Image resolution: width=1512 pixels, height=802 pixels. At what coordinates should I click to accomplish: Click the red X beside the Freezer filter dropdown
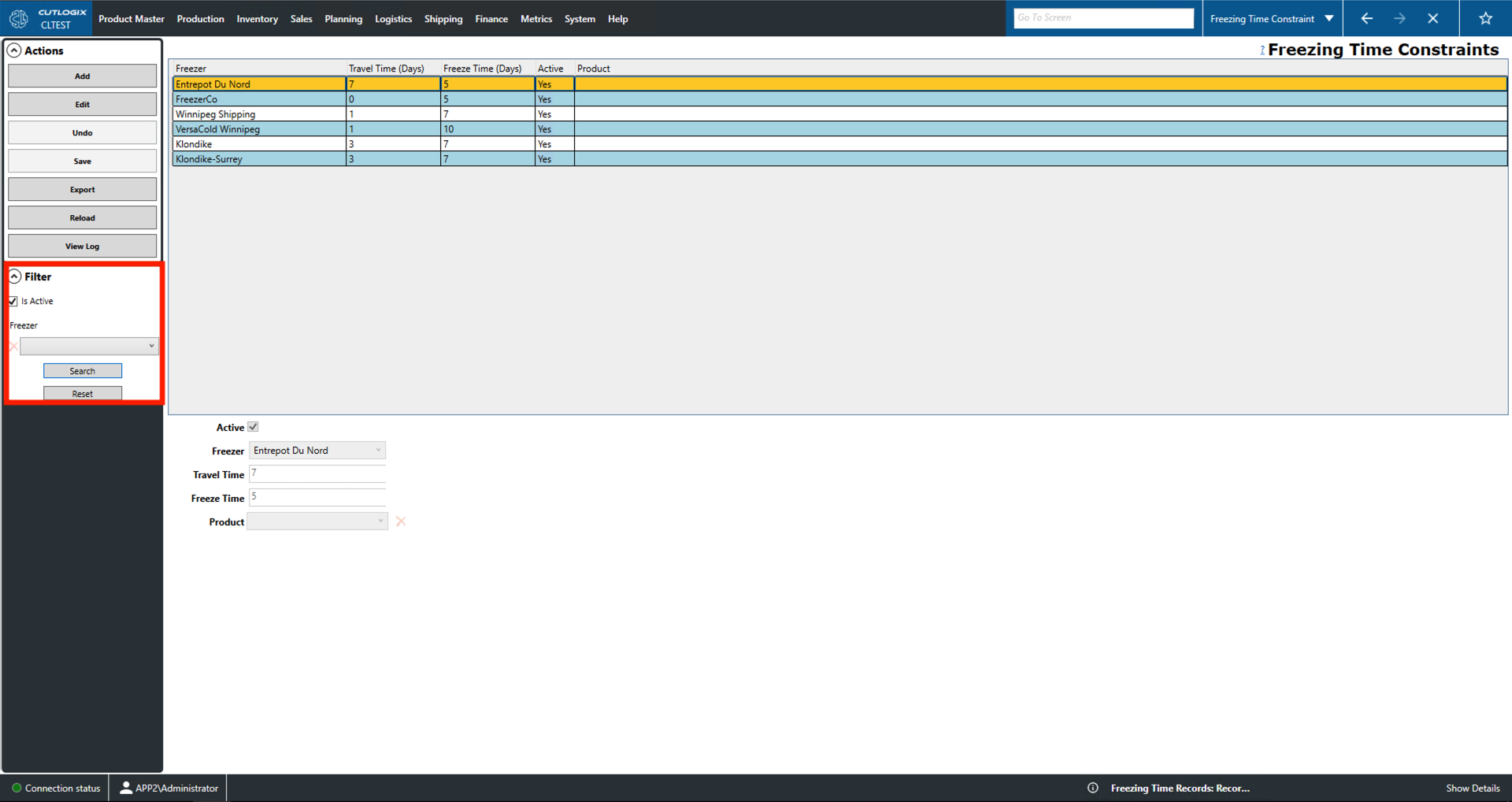[x=13, y=346]
